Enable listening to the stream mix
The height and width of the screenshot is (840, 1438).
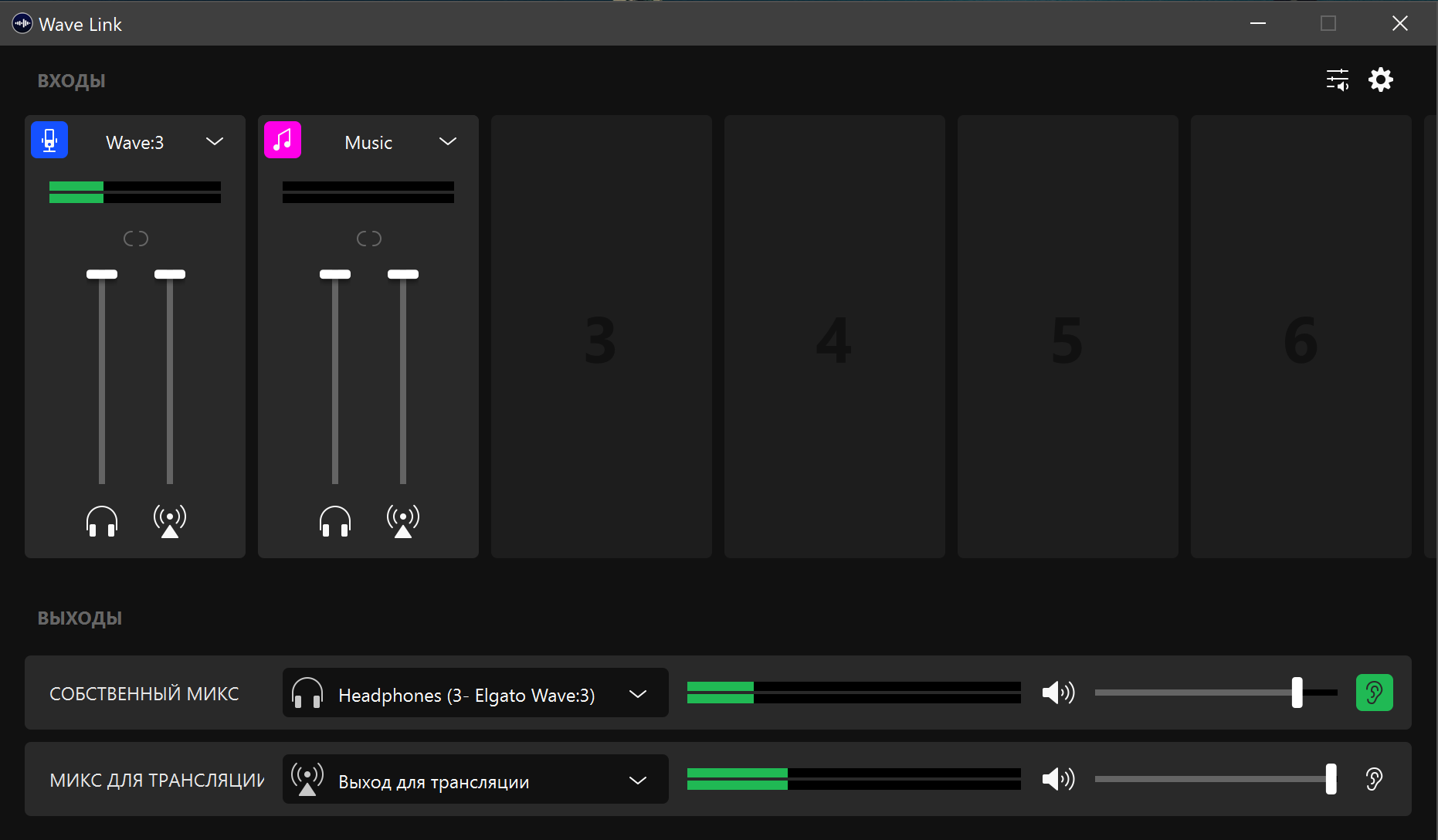tap(1374, 779)
